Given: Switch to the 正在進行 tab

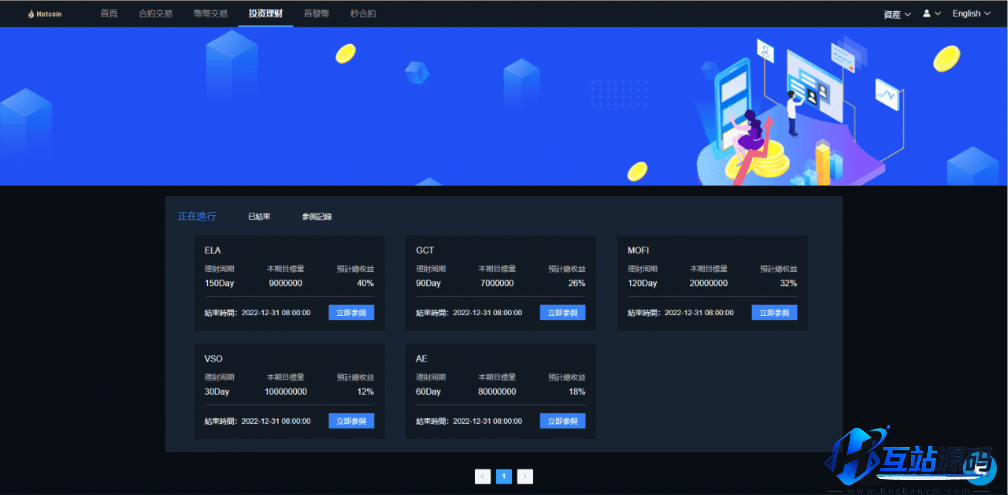Looking at the screenshot, I should [x=197, y=216].
